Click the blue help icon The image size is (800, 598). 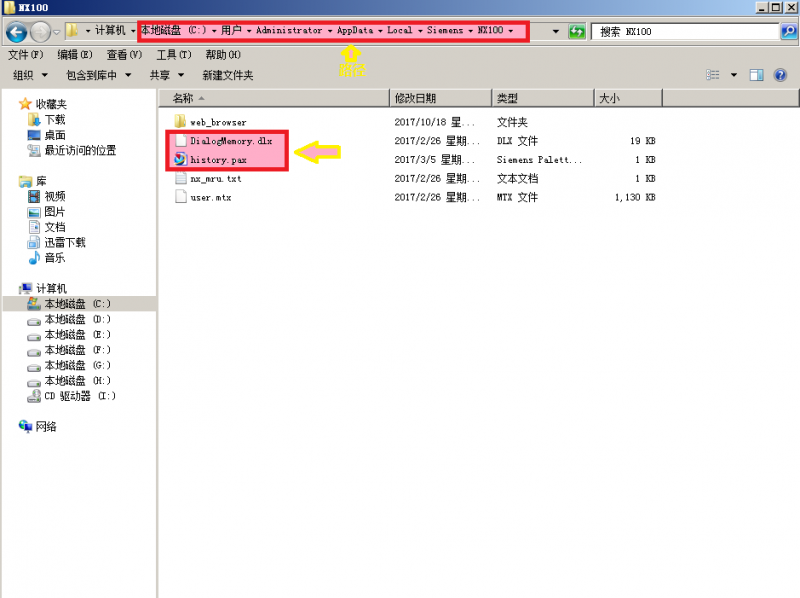tap(780, 75)
